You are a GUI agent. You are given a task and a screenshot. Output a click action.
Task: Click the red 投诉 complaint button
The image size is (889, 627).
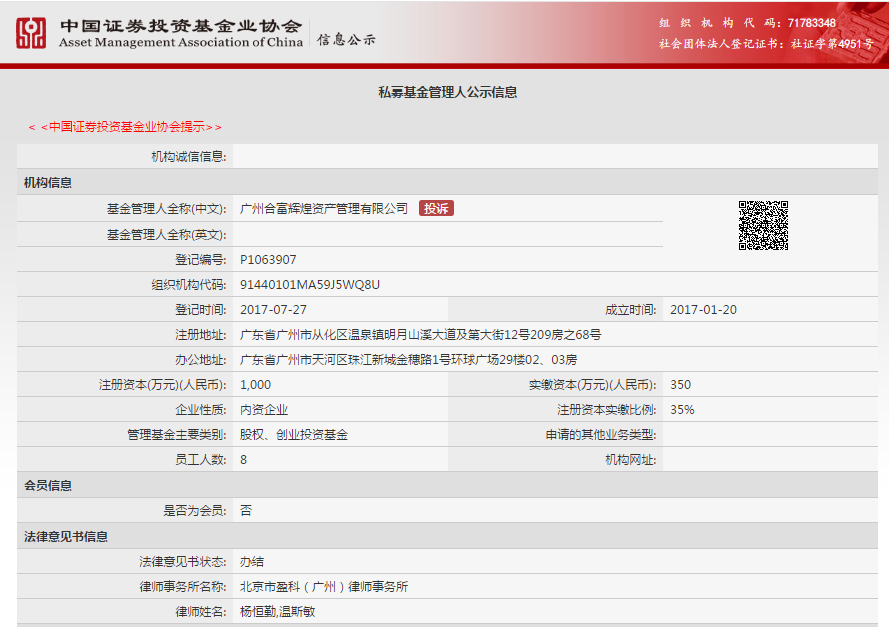[x=436, y=209]
